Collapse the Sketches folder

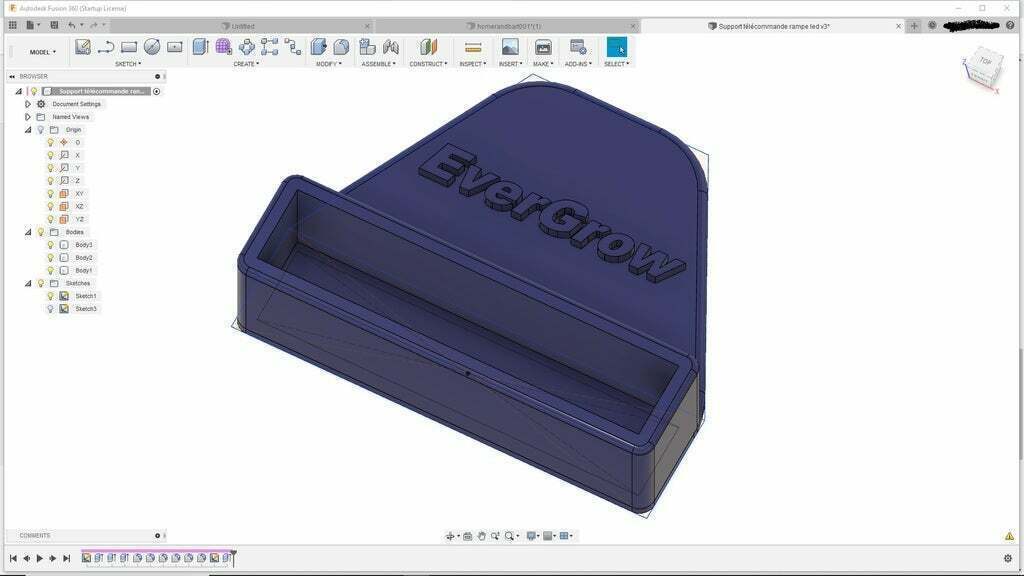coord(28,283)
